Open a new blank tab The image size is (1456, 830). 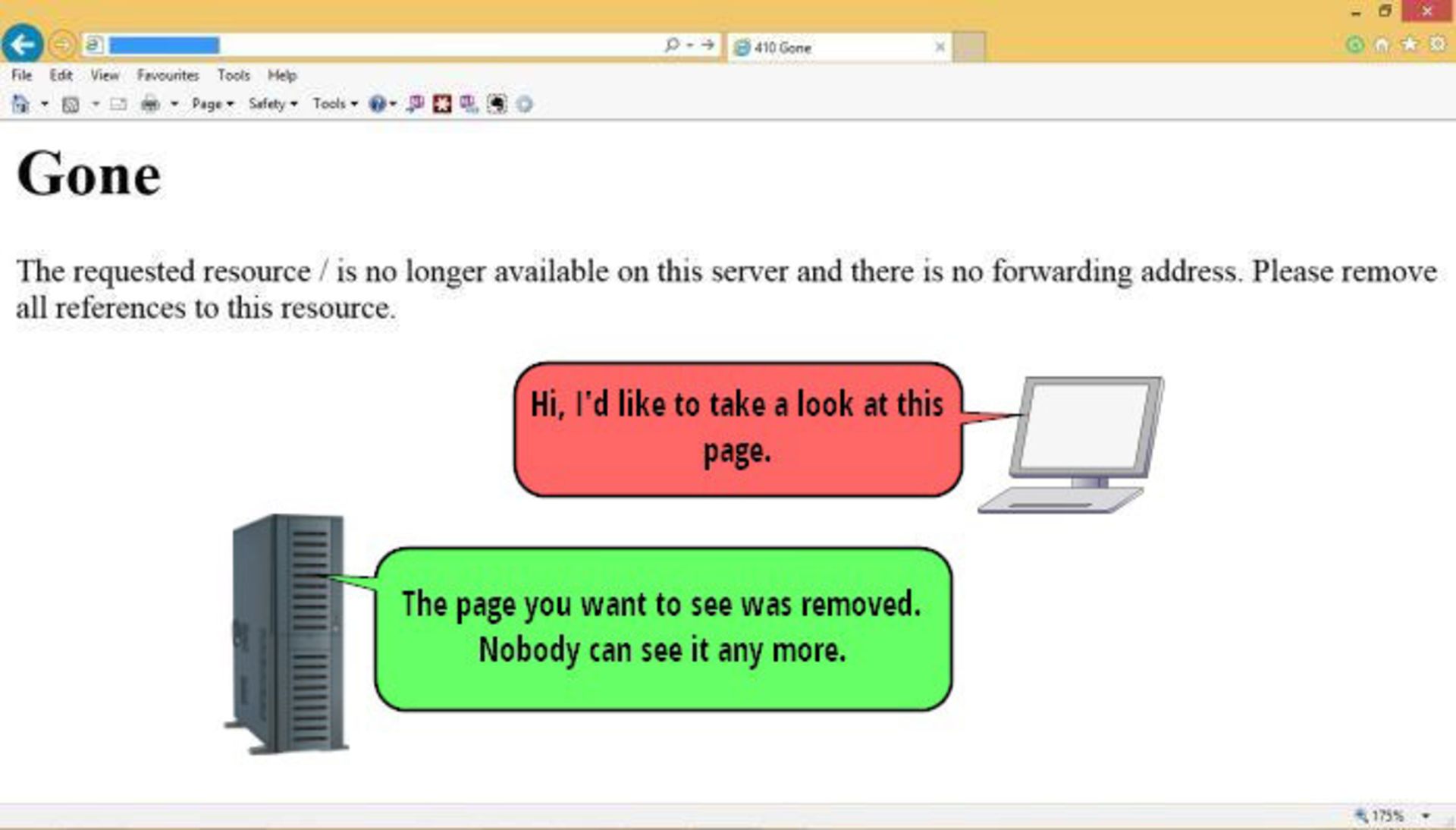tap(968, 47)
